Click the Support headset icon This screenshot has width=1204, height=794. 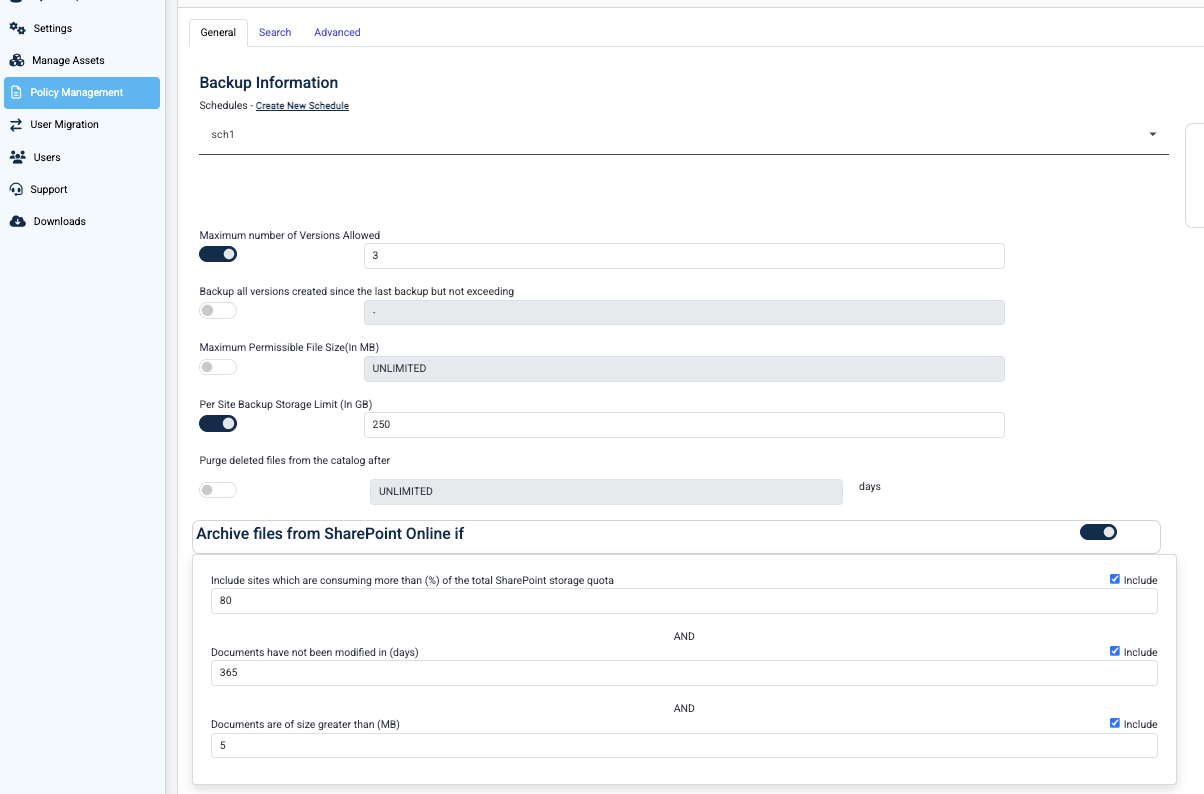[x=16, y=189]
